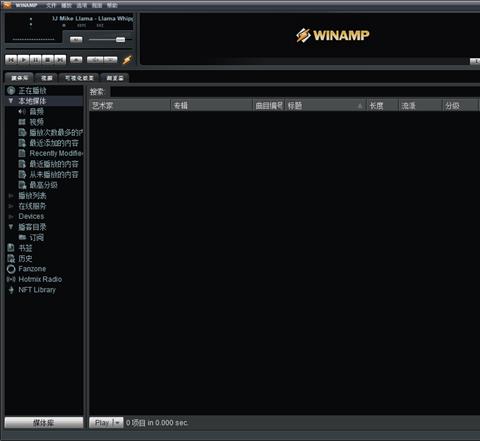The height and width of the screenshot is (441, 480).
Task: Expand the 播放列表 tree node
Action: coord(11,196)
